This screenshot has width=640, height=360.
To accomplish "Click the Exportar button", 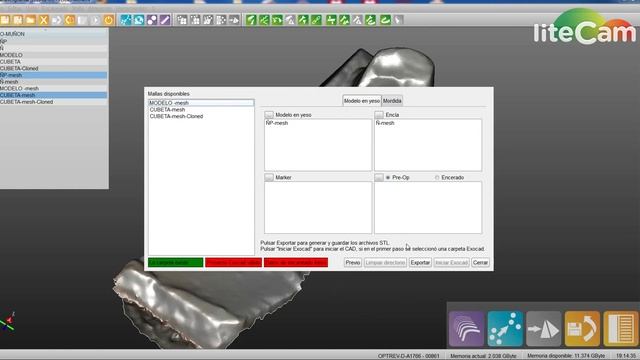I will (x=420, y=262).
